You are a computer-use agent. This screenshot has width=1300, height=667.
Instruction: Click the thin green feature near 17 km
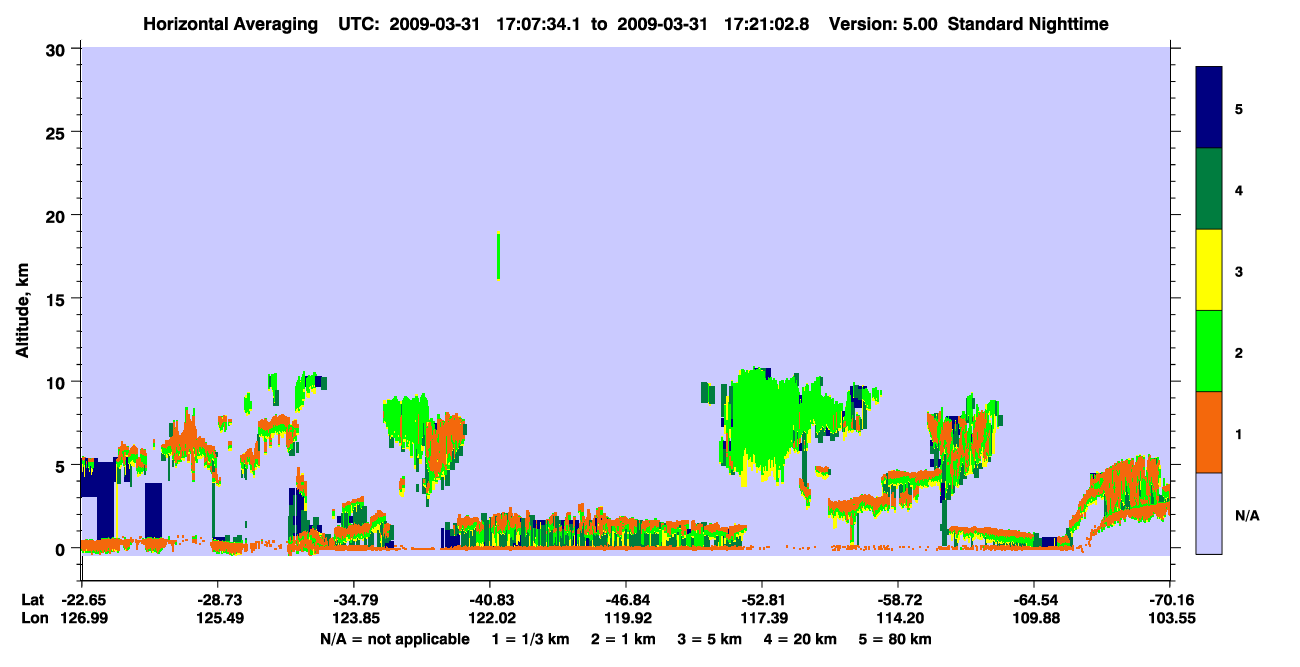point(498,256)
